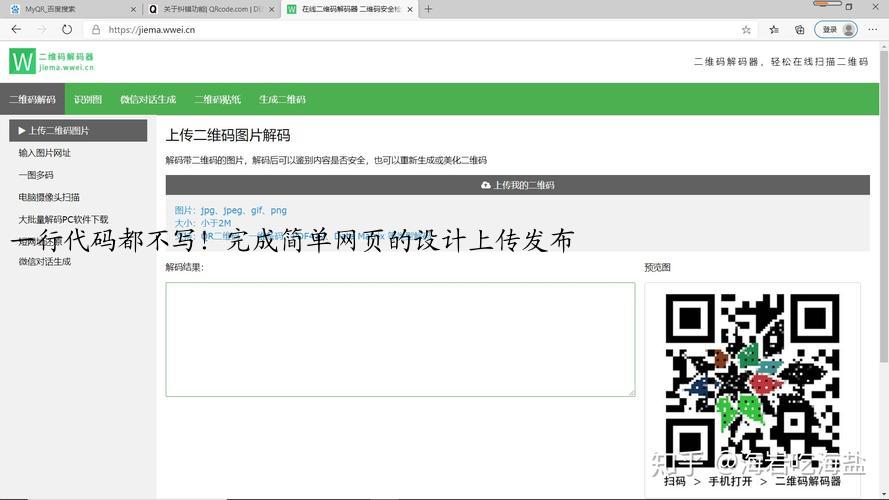
Task: Select 上传二维码图片 in the sidebar
Action: point(78,130)
